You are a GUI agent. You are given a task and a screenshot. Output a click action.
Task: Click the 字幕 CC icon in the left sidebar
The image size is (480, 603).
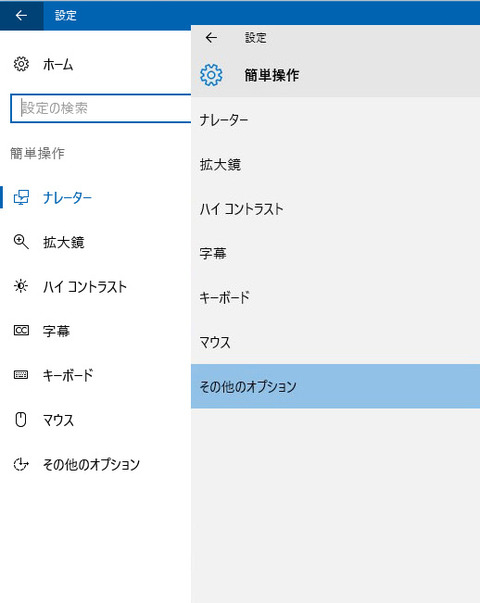tap(21, 330)
